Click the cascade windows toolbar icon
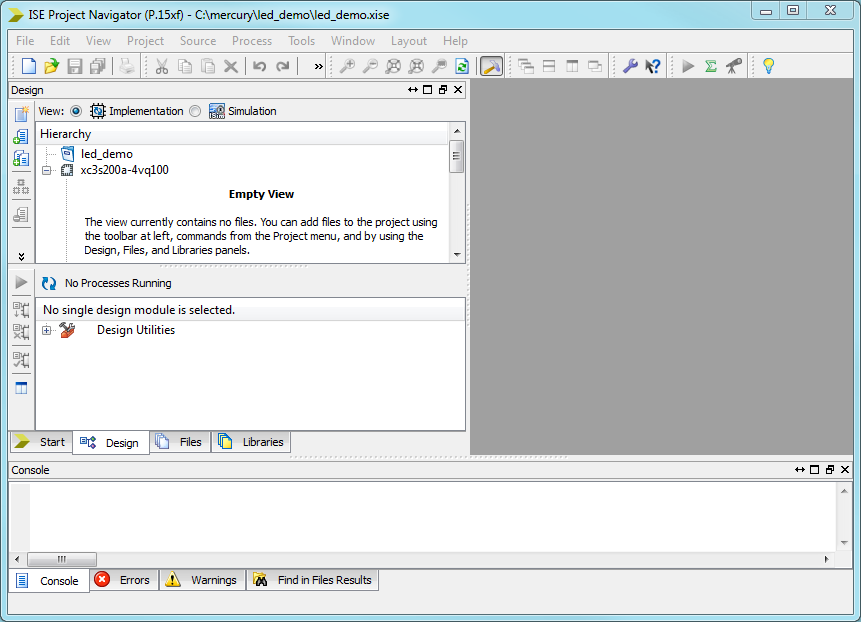Viewport: 861px width, 622px height. [x=526, y=66]
